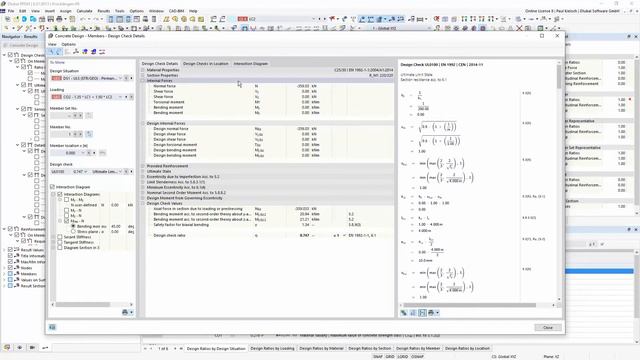Expand the Provided Reinforcement section
The width and height of the screenshot is (640, 360).
[x=143, y=166]
